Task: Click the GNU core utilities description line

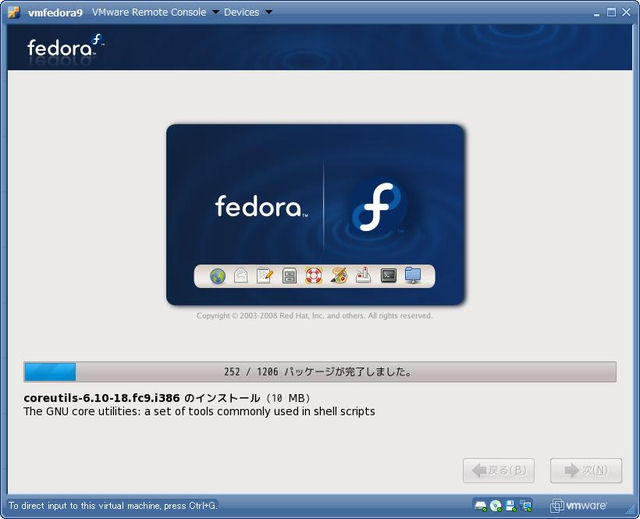Action: point(199,411)
